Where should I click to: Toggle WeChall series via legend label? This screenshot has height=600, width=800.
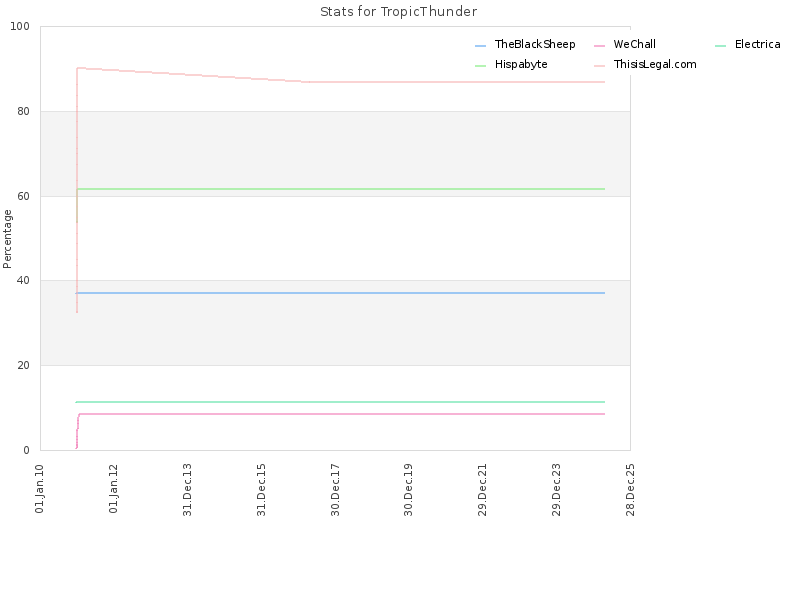click(634, 44)
